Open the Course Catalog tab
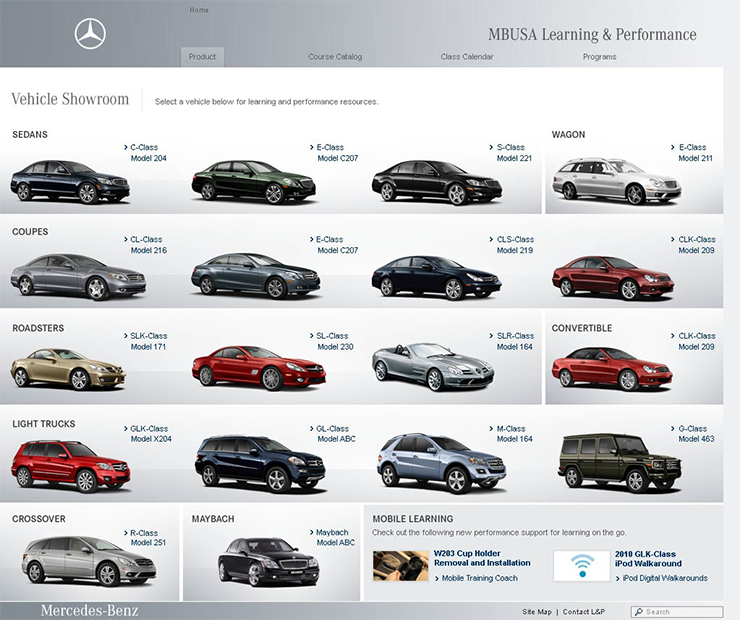Viewport: 740px width, 620px height. [x=335, y=57]
